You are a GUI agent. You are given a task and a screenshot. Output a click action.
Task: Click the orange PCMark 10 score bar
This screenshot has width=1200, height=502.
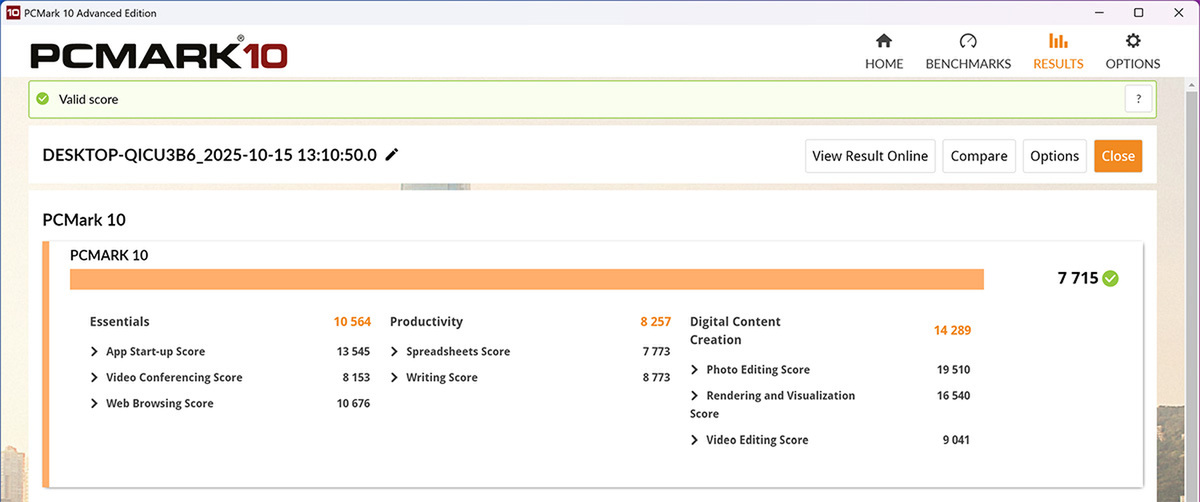(527, 279)
